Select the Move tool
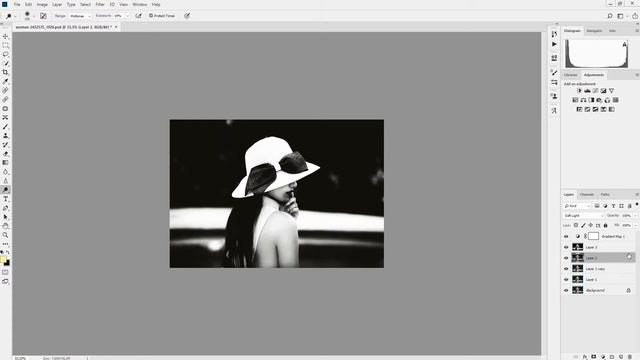This screenshot has height=360, width=640. click(5, 36)
